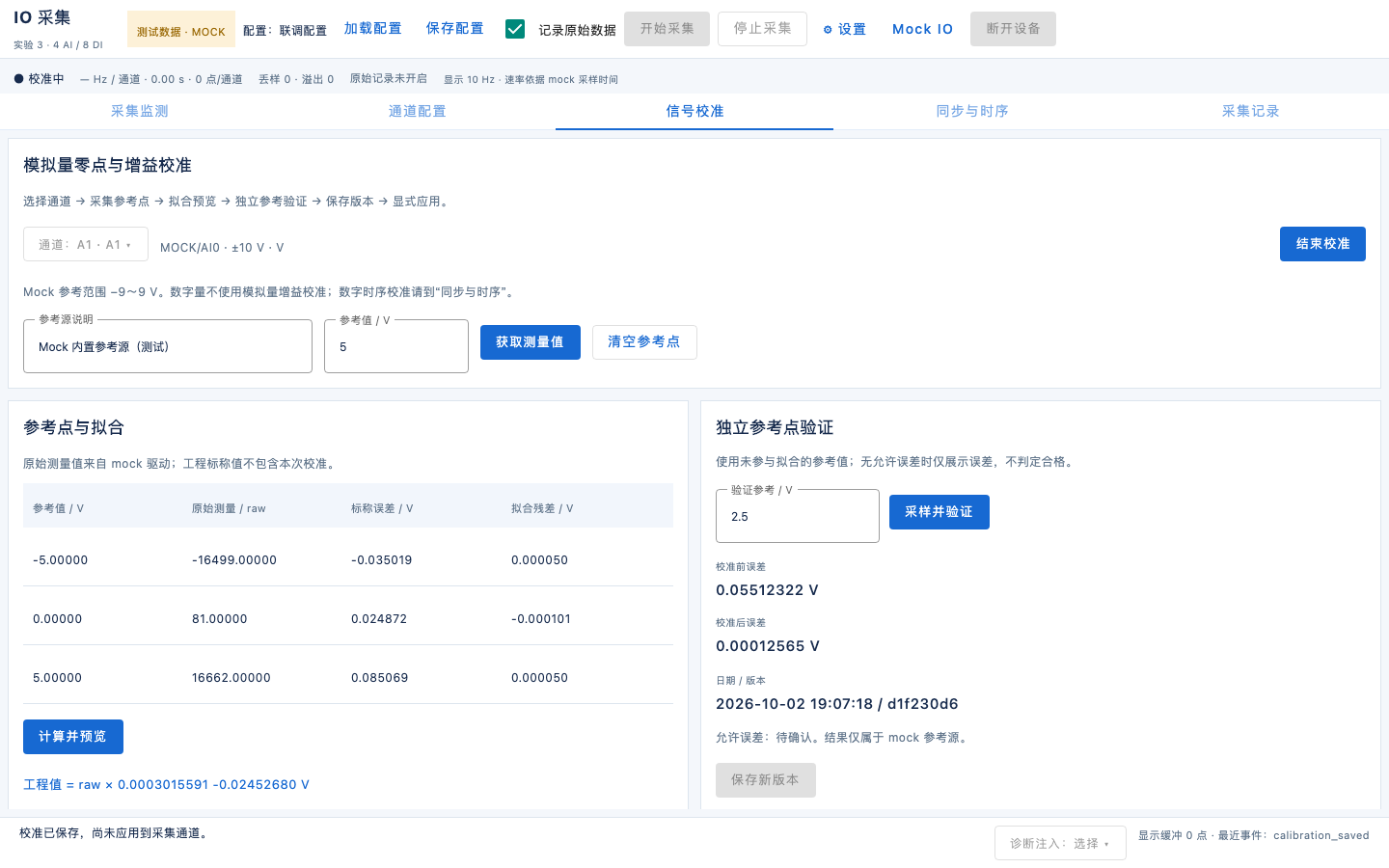Click the 工程值 fit formula text
Screen dimensions: 1389x868
166,785
